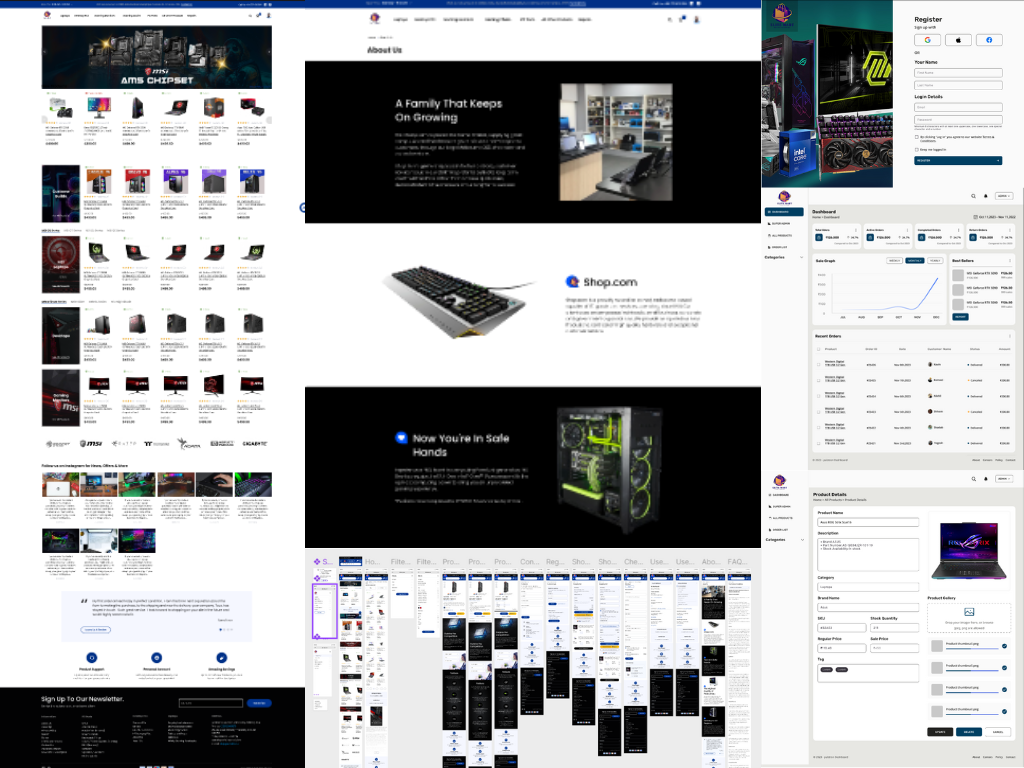Click the search icon on the Dashboard page header
Screen dimensions: 1024x768
click(972, 196)
